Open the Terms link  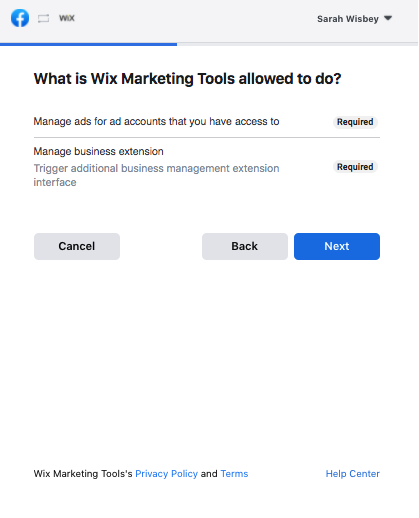click(x=234, y=474)
